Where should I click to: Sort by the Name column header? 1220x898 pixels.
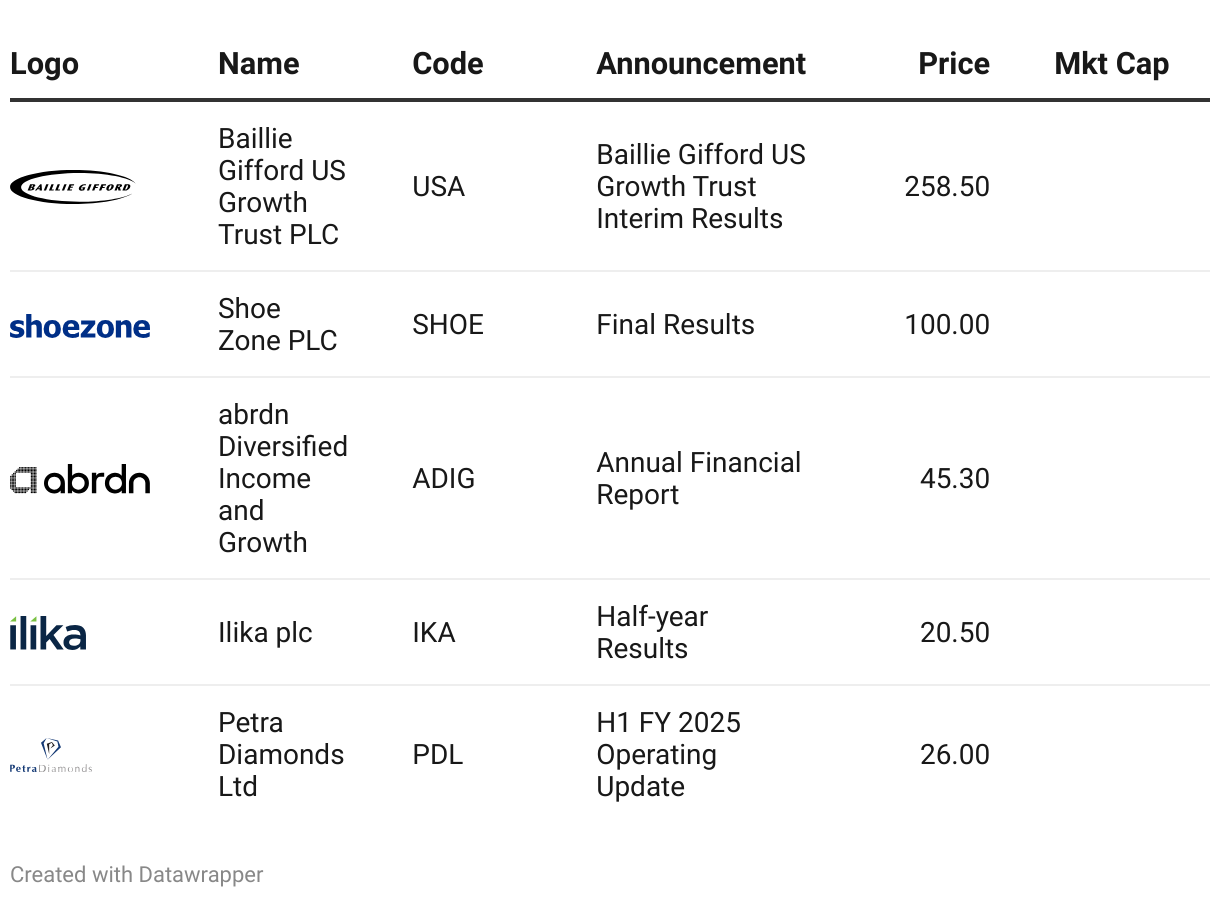pos(258,64)
